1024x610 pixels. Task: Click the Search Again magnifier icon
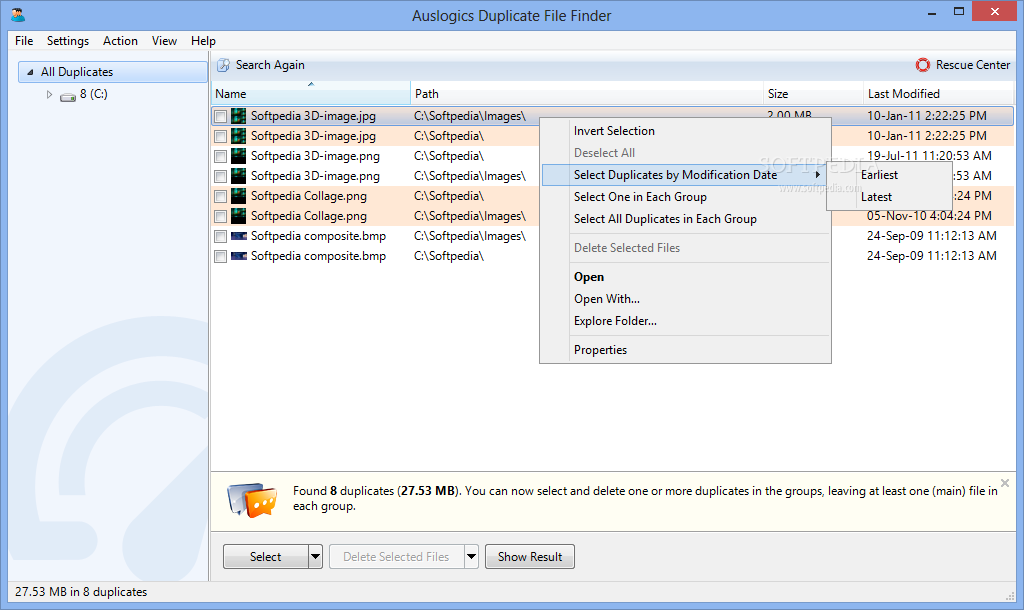223,65
